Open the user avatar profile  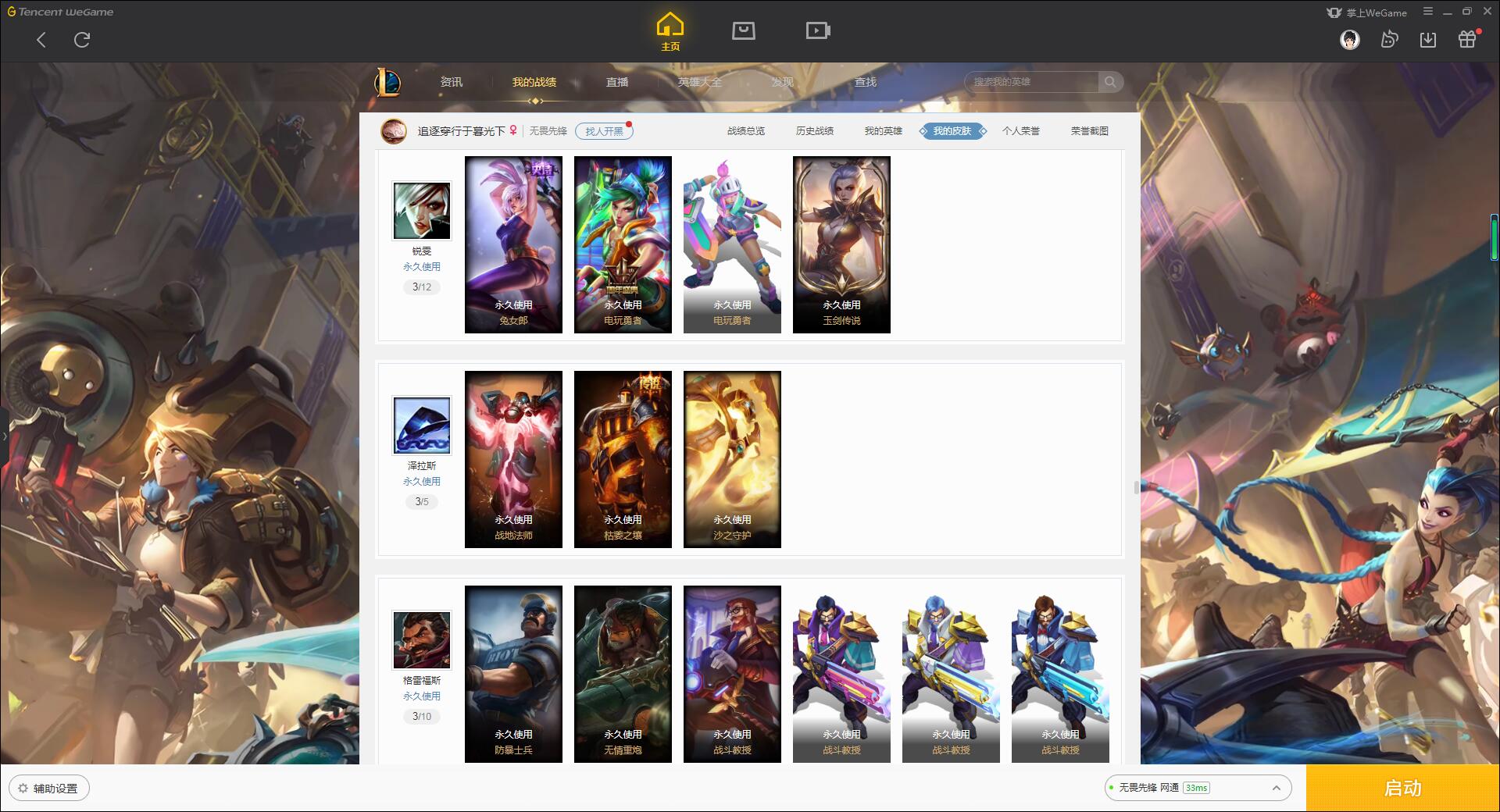(x=1349, y=39)
